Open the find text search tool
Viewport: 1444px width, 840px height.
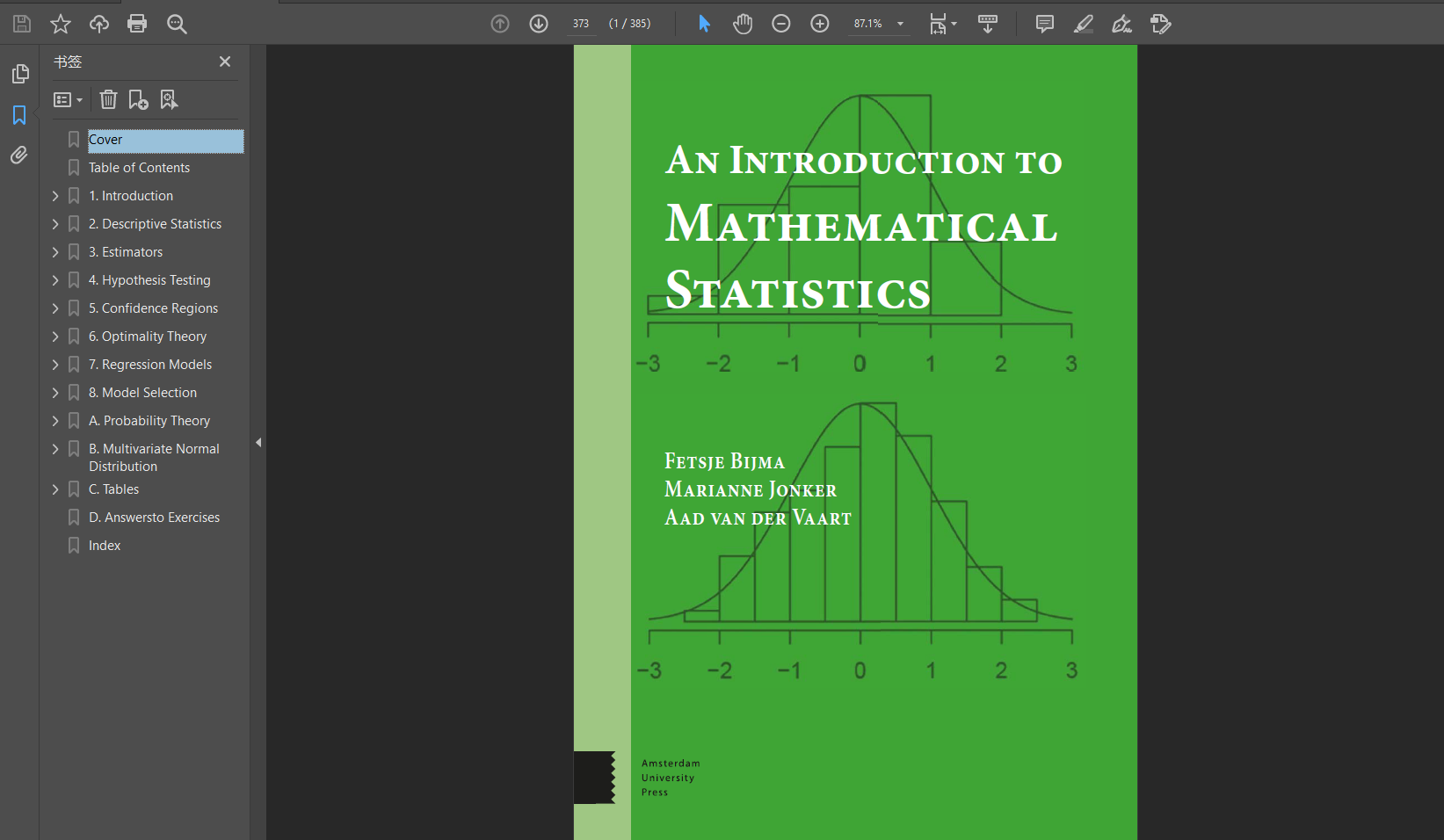click(177, 24)
